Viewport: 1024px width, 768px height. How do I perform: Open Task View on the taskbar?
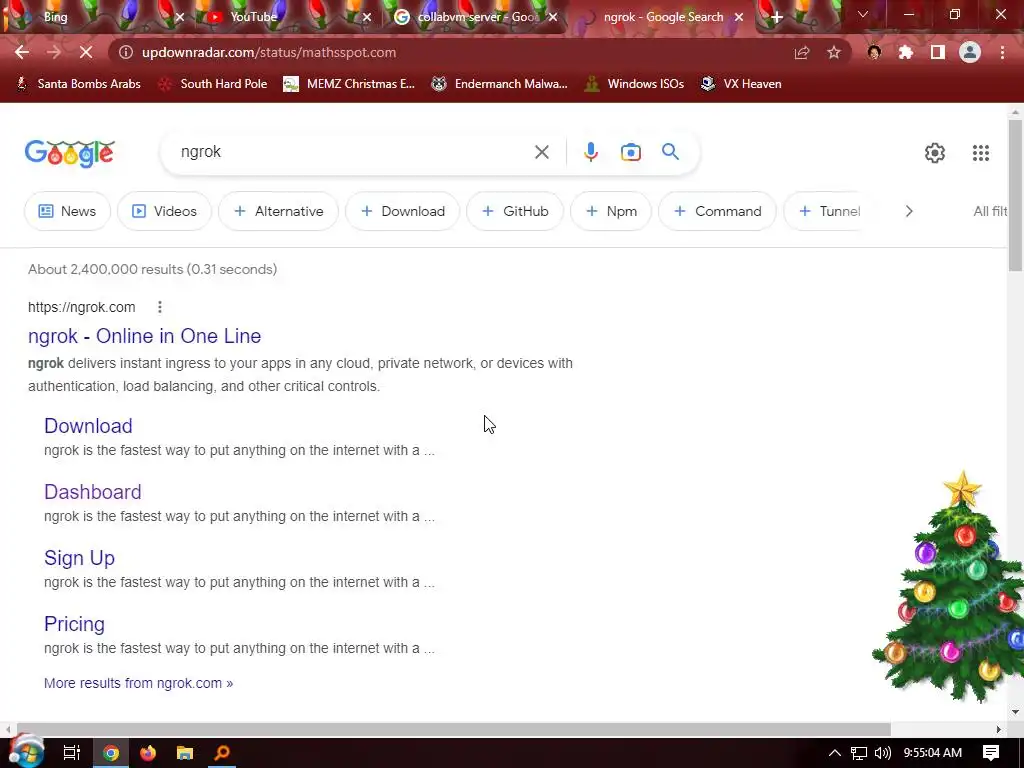click(x=72, y=753)
